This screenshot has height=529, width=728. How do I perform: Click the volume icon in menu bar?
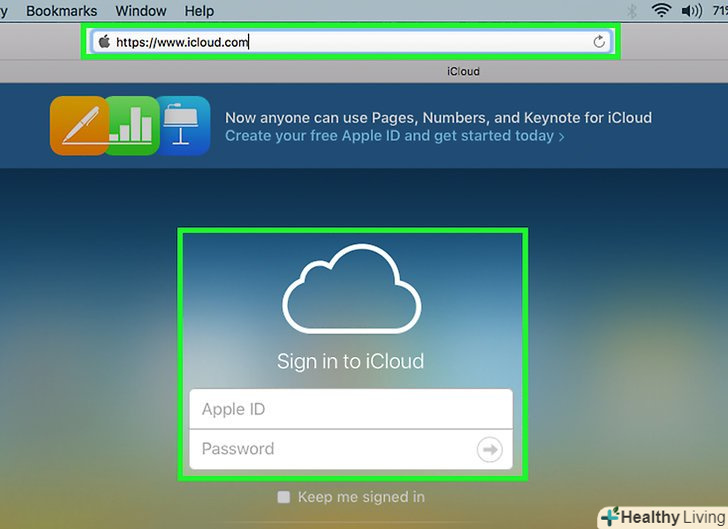pyautogui.click(x=692, y=11)
